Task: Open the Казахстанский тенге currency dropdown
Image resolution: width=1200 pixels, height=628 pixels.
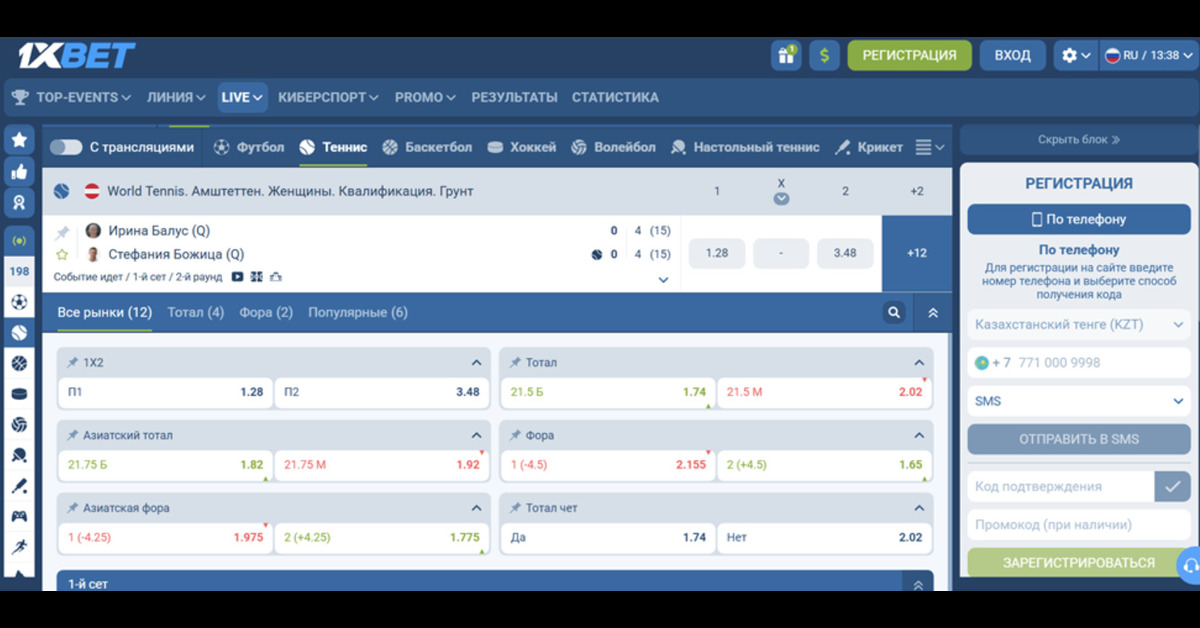Action: point(1079,325)
